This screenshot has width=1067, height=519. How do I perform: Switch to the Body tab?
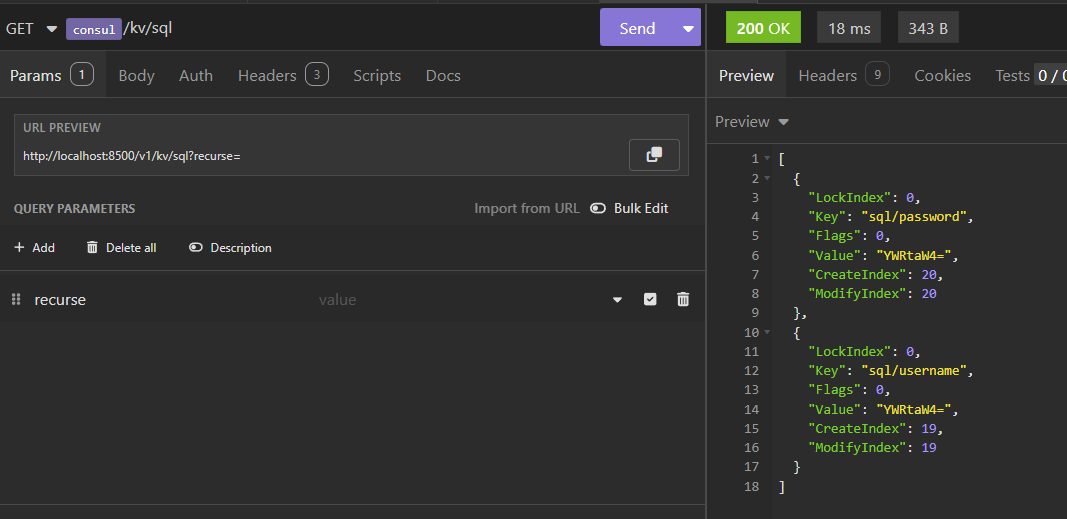click(x=136, y=75)
